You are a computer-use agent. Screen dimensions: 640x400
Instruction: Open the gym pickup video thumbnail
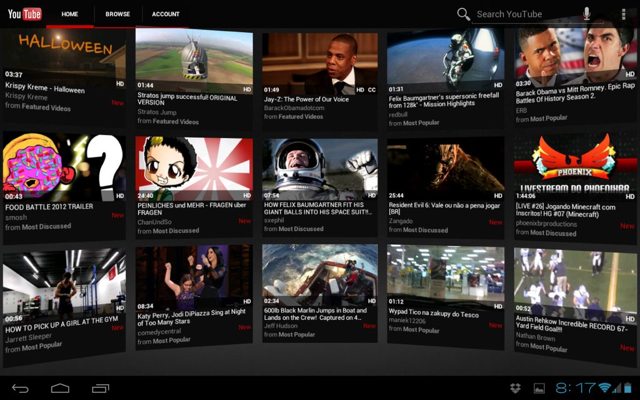[x=64, y=284]
